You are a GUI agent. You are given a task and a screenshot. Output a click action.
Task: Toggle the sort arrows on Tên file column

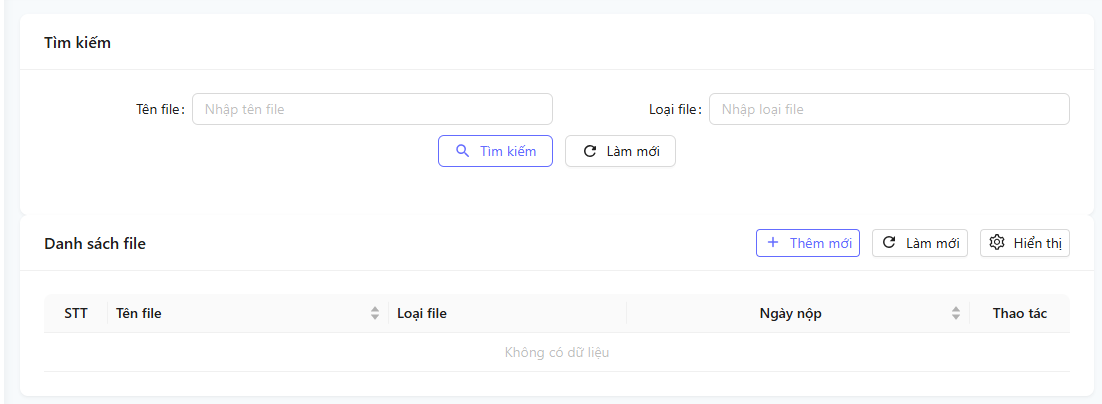pyautogui.click(x=375, y=313)
